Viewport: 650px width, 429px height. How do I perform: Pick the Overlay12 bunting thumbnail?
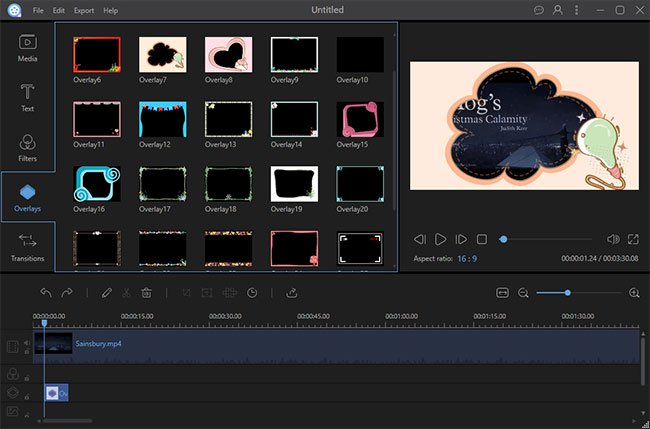(x=163, y=119)
